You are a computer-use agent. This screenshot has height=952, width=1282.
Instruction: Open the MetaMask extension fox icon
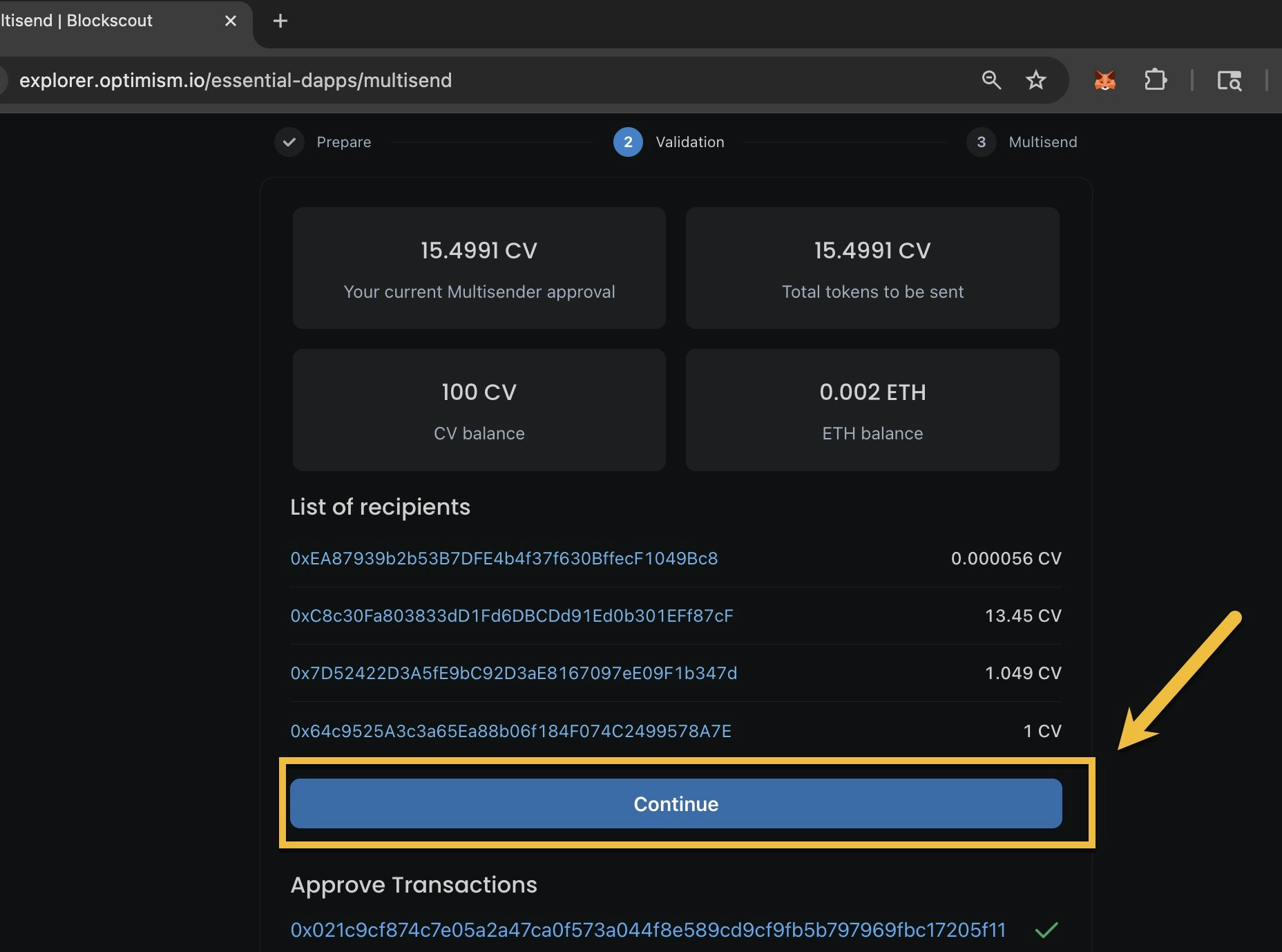click(1104, 80)
